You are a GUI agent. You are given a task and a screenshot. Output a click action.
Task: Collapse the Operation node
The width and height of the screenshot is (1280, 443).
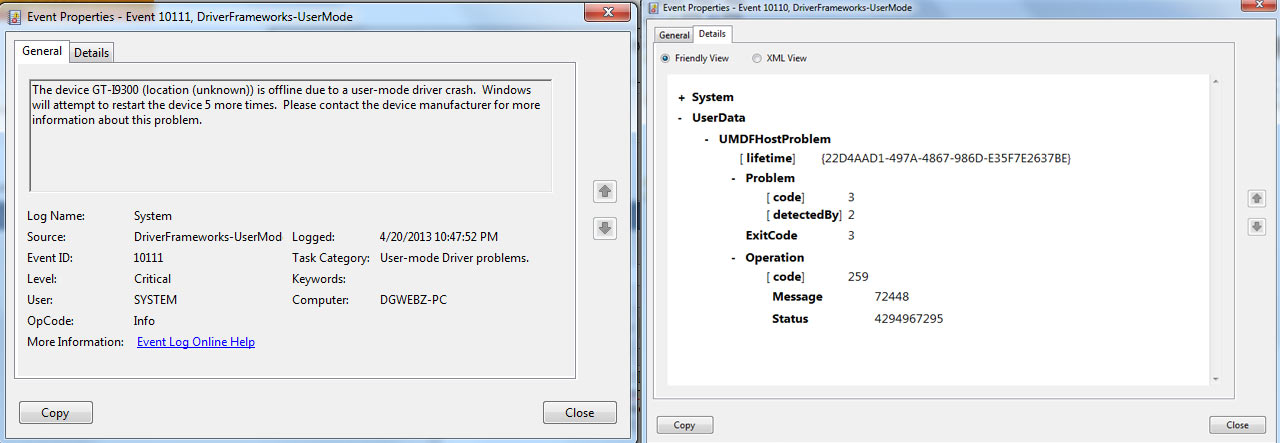734,258
